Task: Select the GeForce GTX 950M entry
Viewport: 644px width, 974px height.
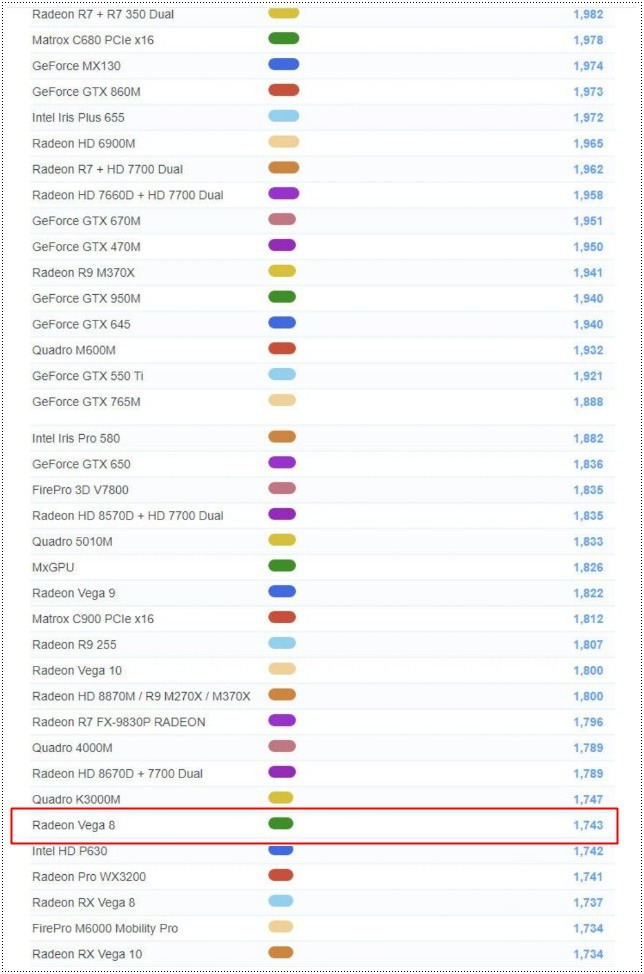Action: tap(86, 299)
